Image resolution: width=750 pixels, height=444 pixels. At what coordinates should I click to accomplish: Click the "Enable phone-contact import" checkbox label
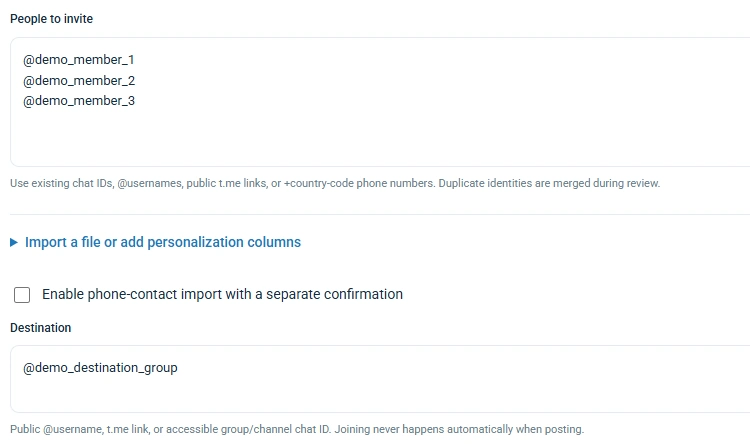coord(222,294)
